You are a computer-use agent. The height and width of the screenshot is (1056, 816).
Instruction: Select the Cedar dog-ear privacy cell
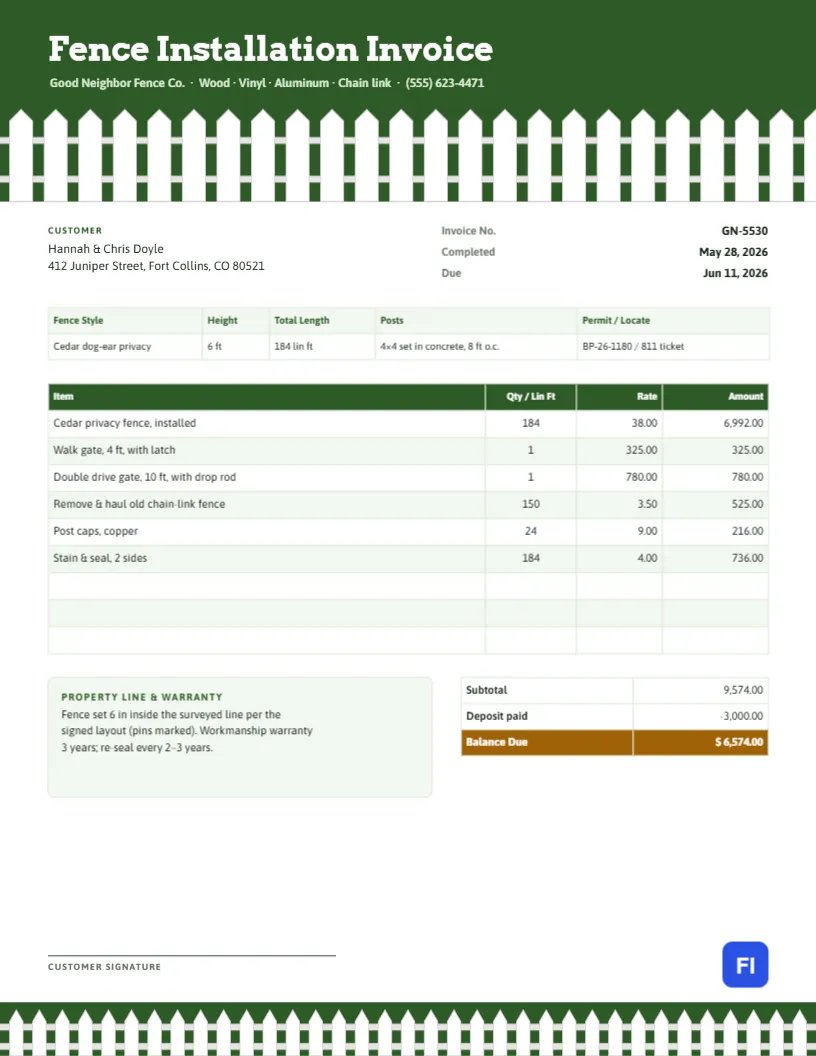pos(125,346)
